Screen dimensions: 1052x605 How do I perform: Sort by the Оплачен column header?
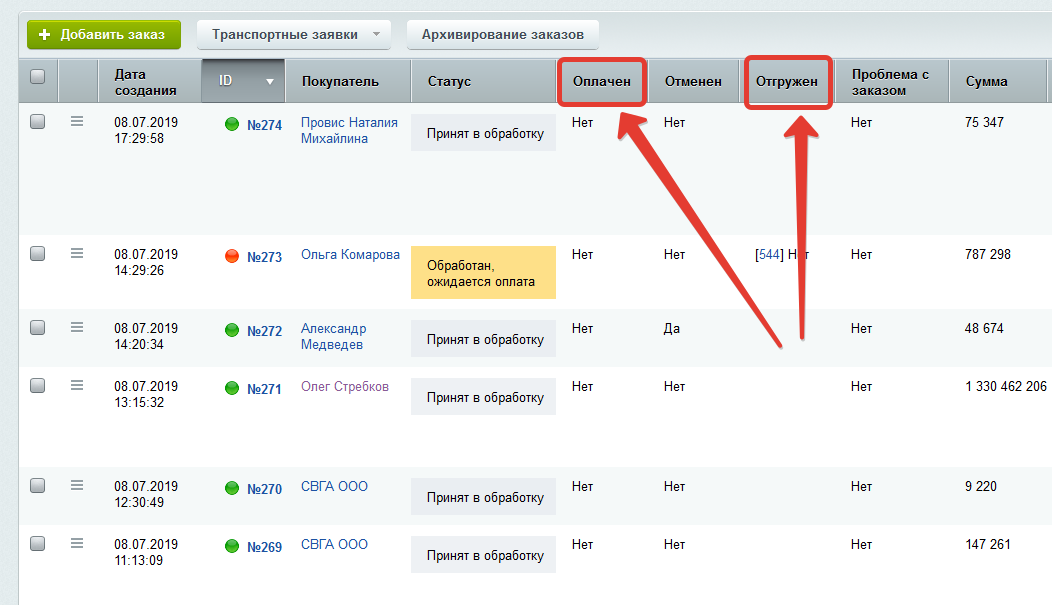600,81
